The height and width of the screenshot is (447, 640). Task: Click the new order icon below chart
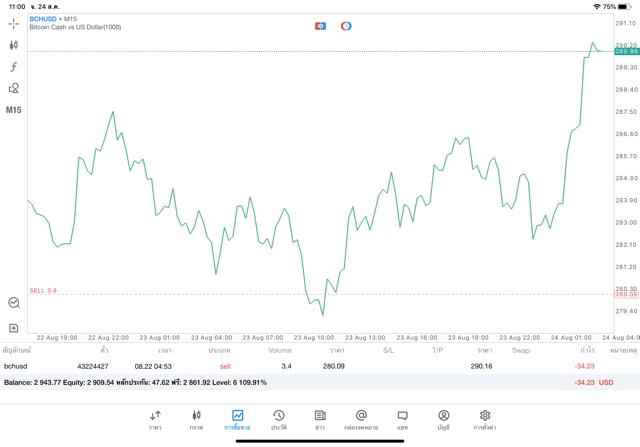[x=14, y=328]
